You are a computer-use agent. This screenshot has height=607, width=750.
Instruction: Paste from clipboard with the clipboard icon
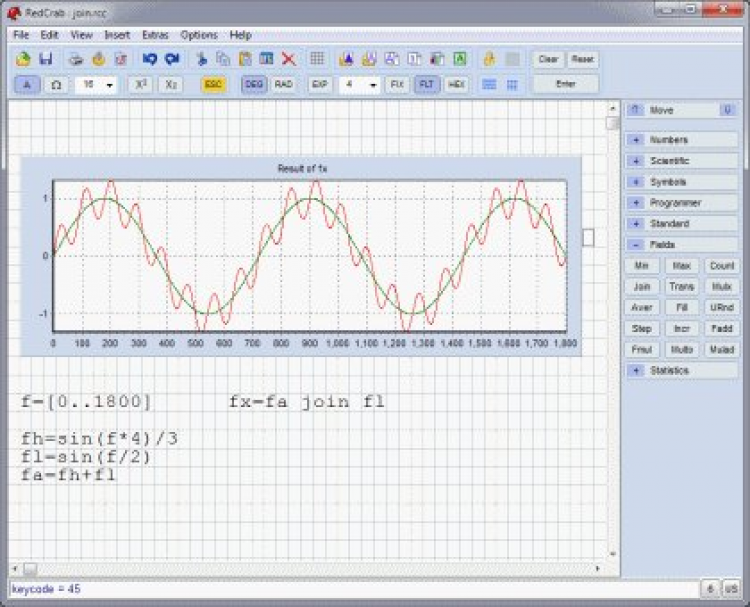coord(245,59)
